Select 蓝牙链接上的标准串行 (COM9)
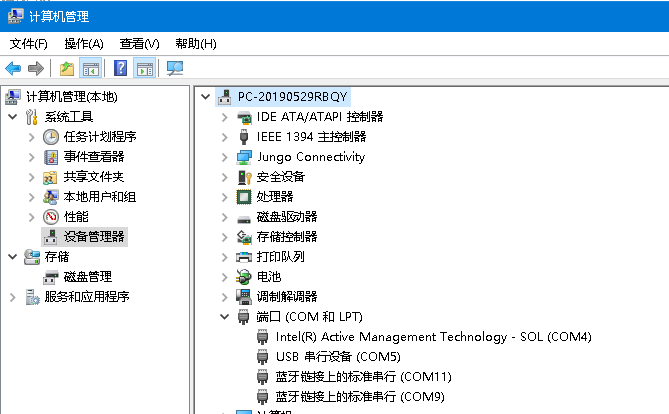The height and width of the screenshot is (414, 669). coord(360,397)
